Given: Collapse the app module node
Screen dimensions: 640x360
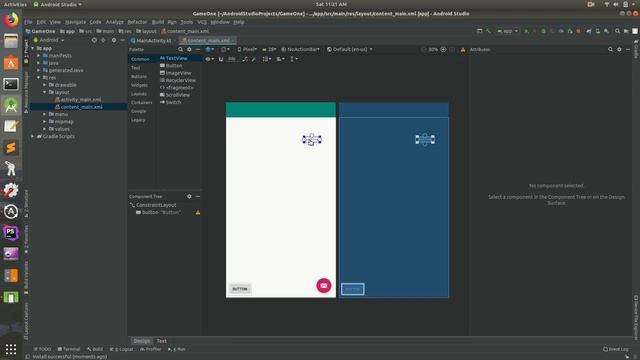Looking at the screenshot, I should click(x=33, y=48).
